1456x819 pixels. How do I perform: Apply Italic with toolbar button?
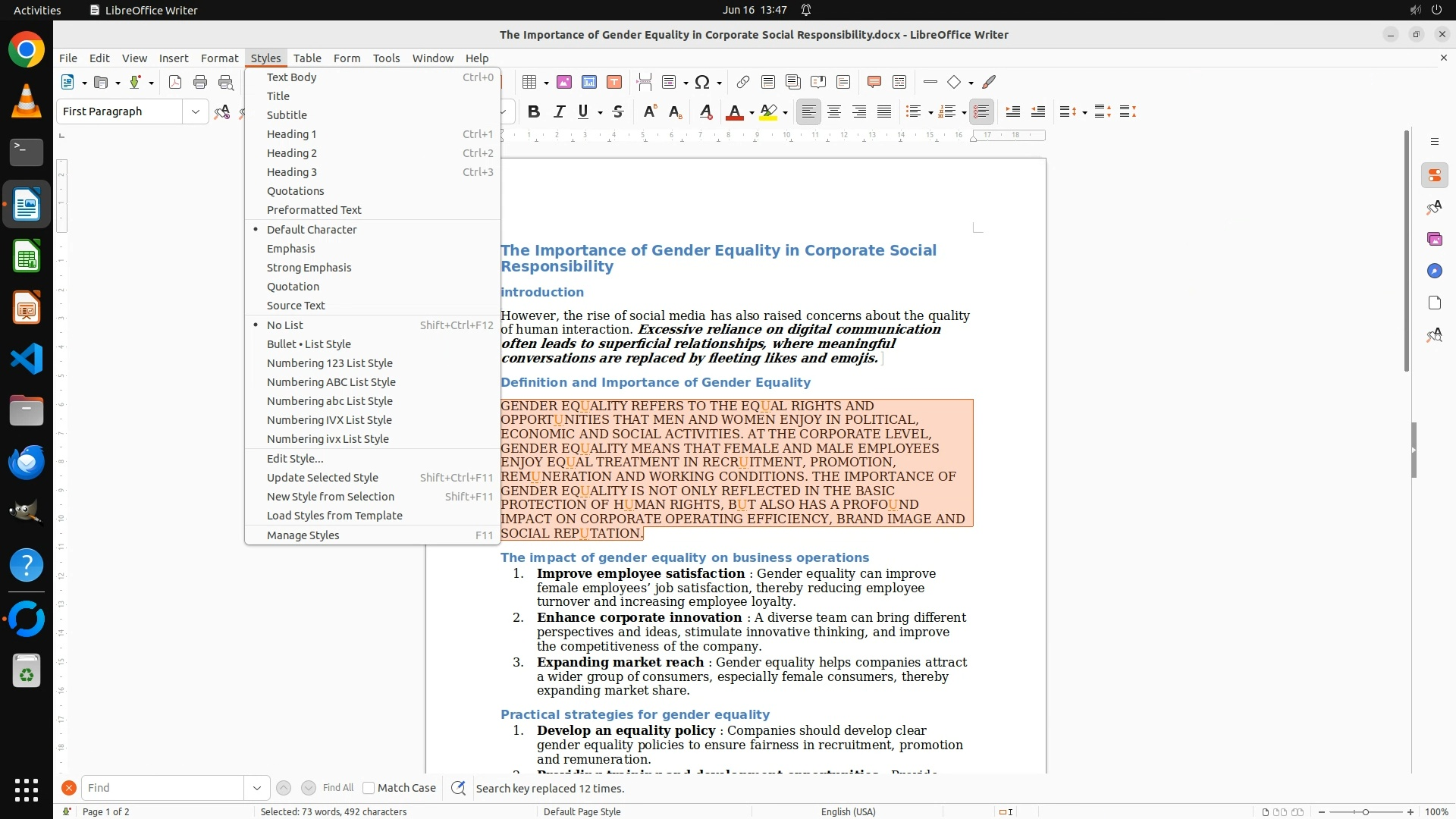pyautogui.click(x=559, y=111)
